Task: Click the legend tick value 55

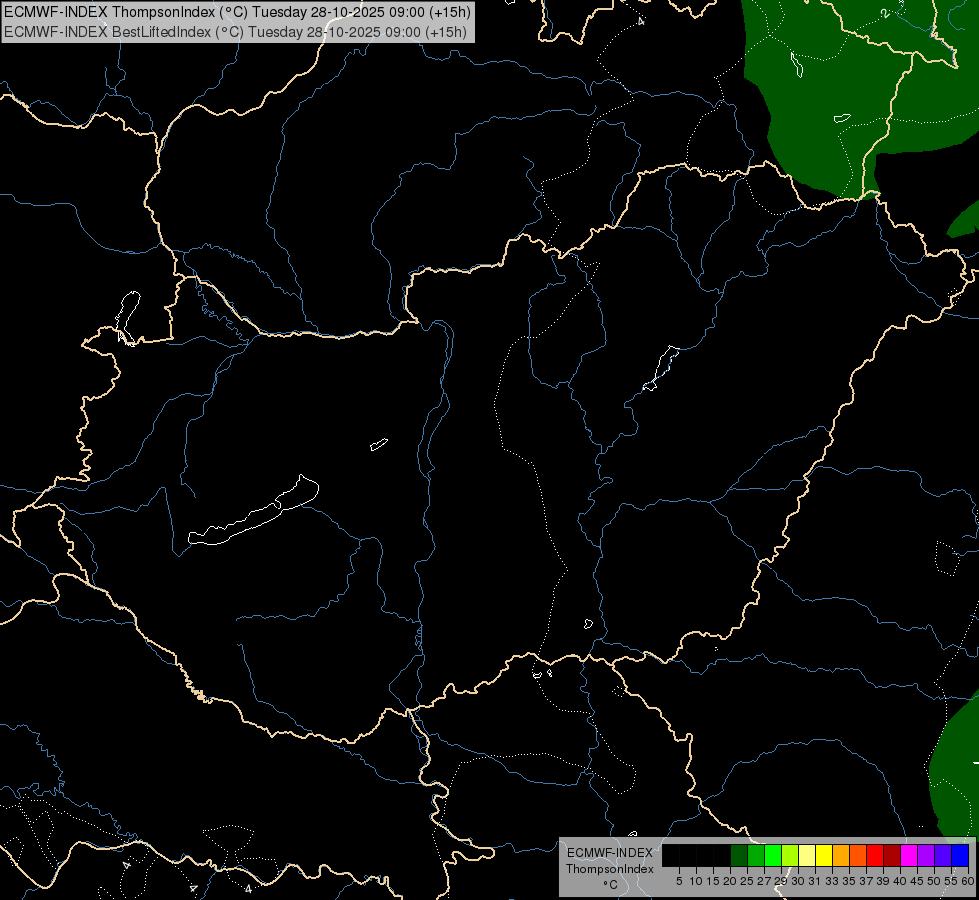Action: (951, 881)
